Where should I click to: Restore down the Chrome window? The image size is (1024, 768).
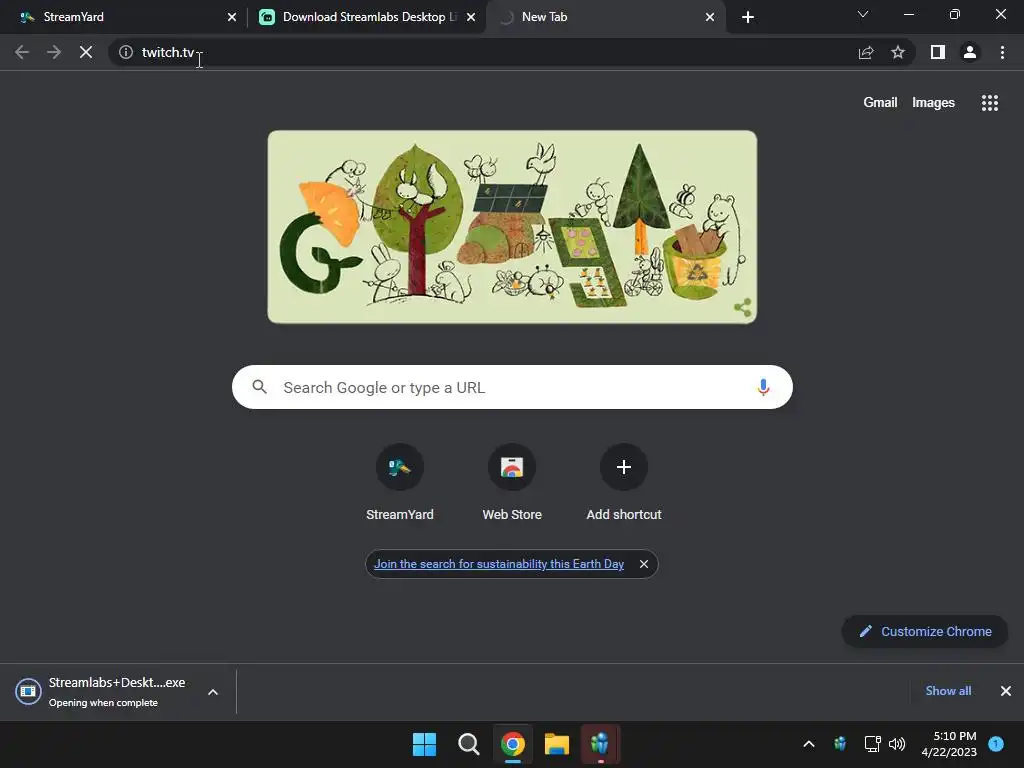(x=955, y=14)
